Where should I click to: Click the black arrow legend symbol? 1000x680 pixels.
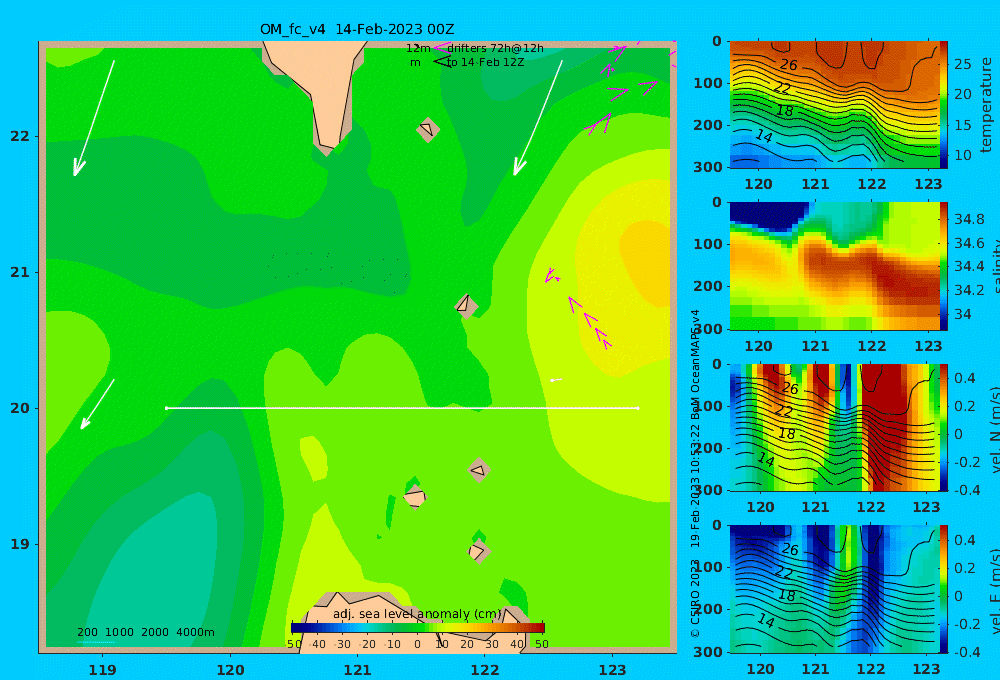[441, 61]
